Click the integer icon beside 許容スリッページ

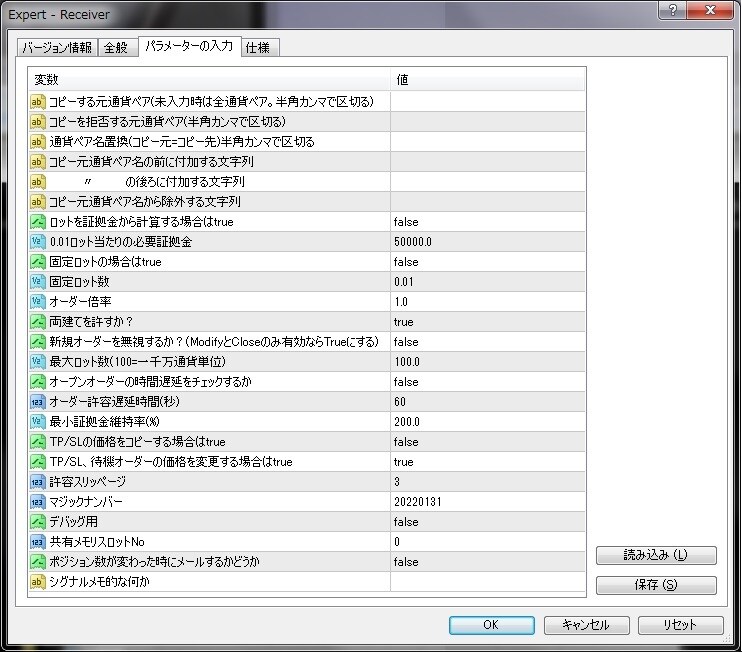coord(37,482)
